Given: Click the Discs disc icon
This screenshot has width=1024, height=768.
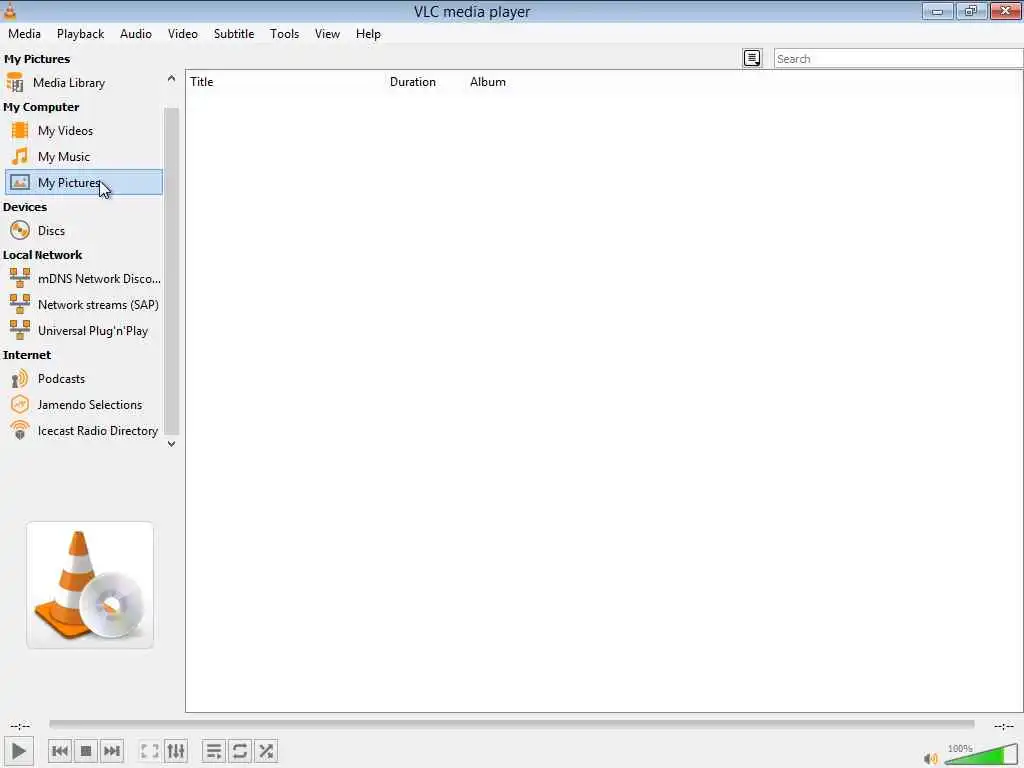Looking at the screenshot, I should (20, 231).
